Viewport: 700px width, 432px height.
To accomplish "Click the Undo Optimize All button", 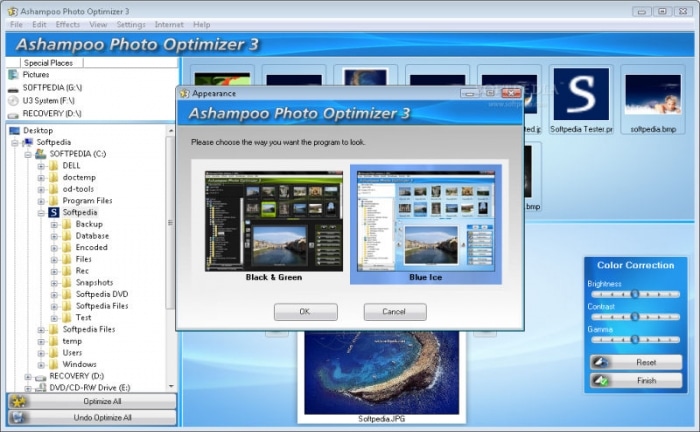I will (x=92, y=418).
